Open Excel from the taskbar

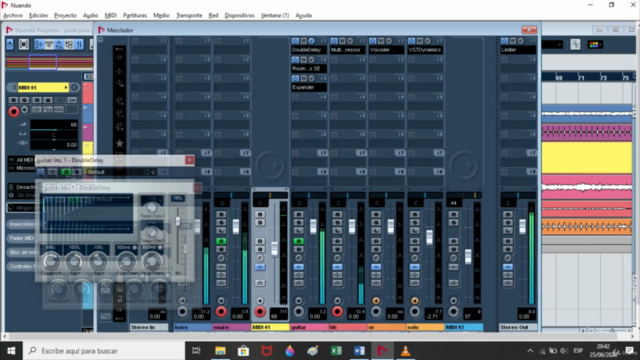[336, 351]
